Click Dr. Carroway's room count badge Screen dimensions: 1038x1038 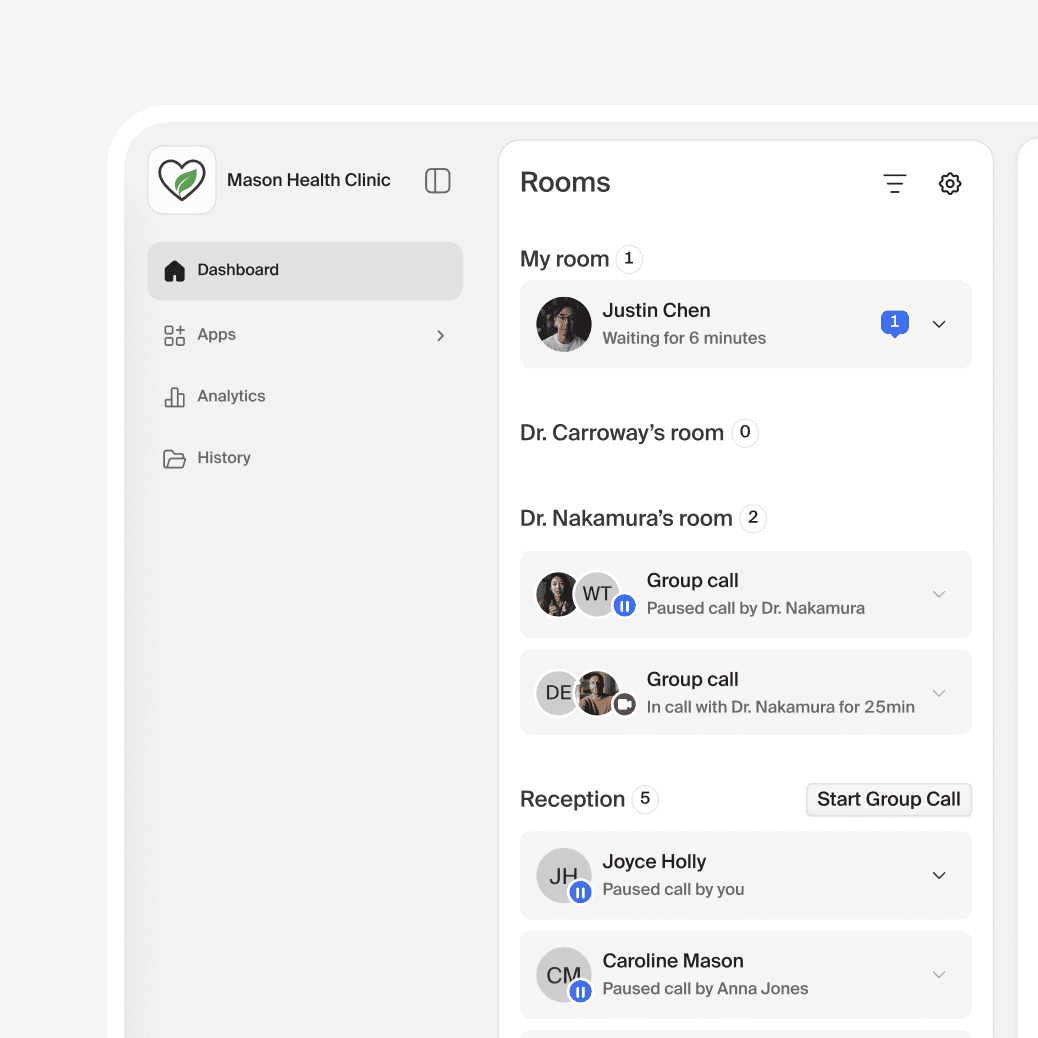point(745,433)
